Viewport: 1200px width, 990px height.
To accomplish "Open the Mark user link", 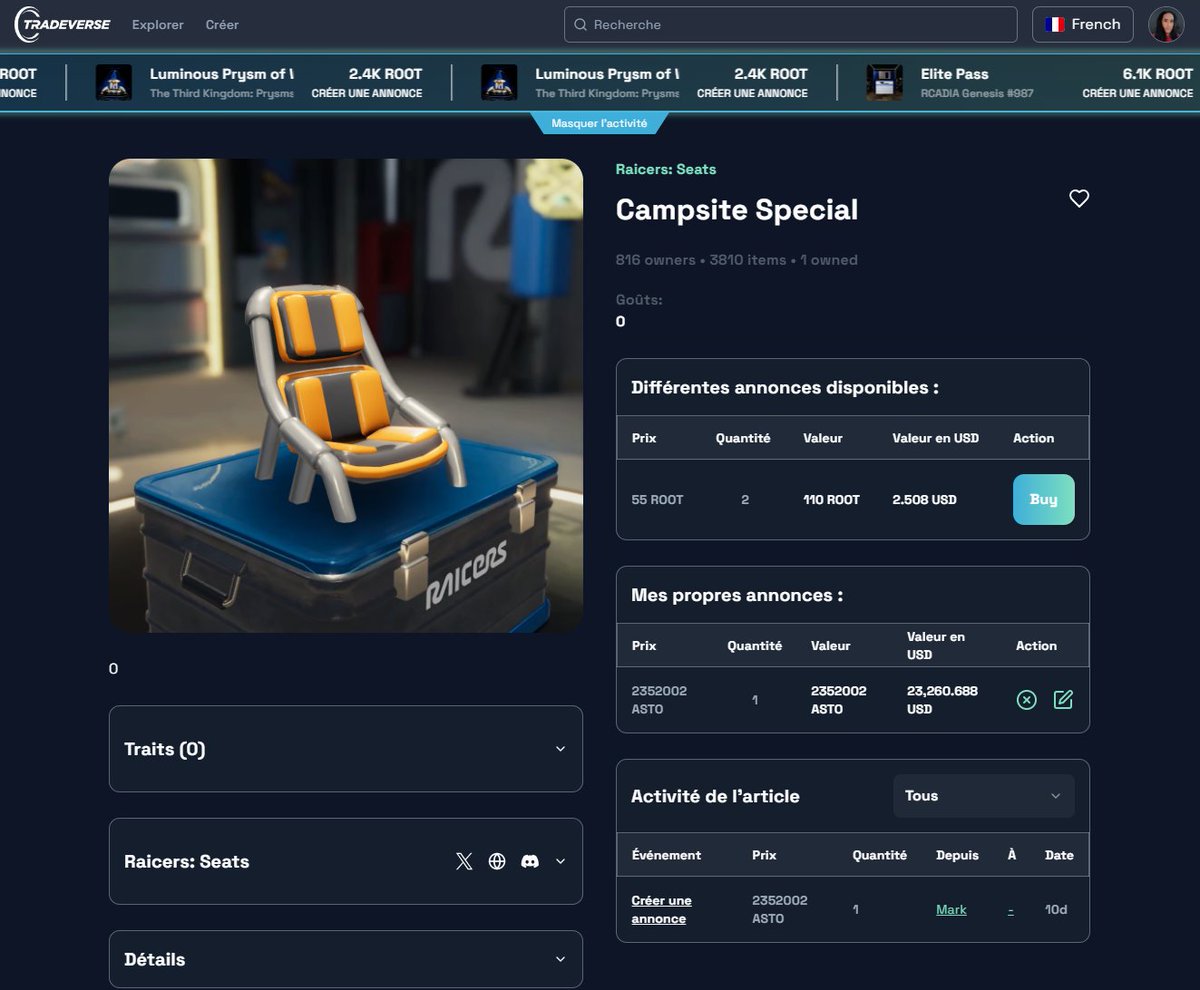I will click(x=951, y=910).
